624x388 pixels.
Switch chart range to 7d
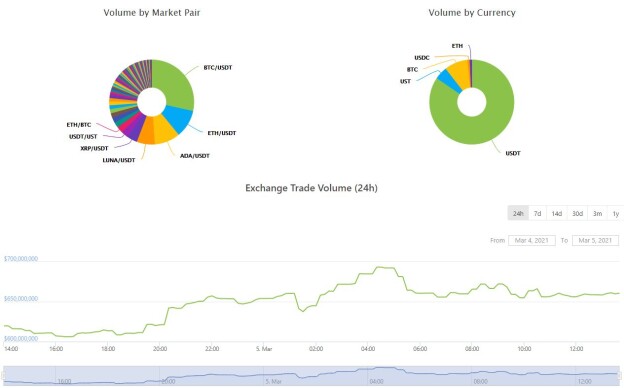click(537, 213)
